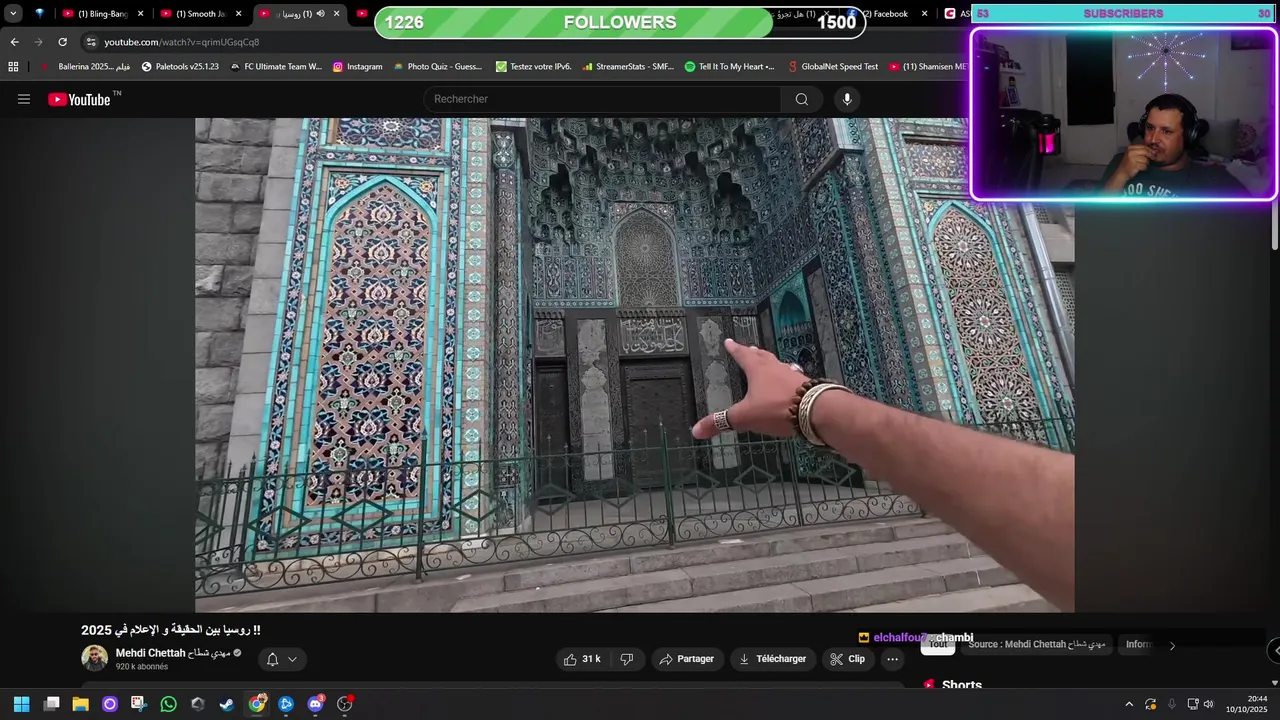Show hidden system tray icons chevron

(x=1129, y=704)
